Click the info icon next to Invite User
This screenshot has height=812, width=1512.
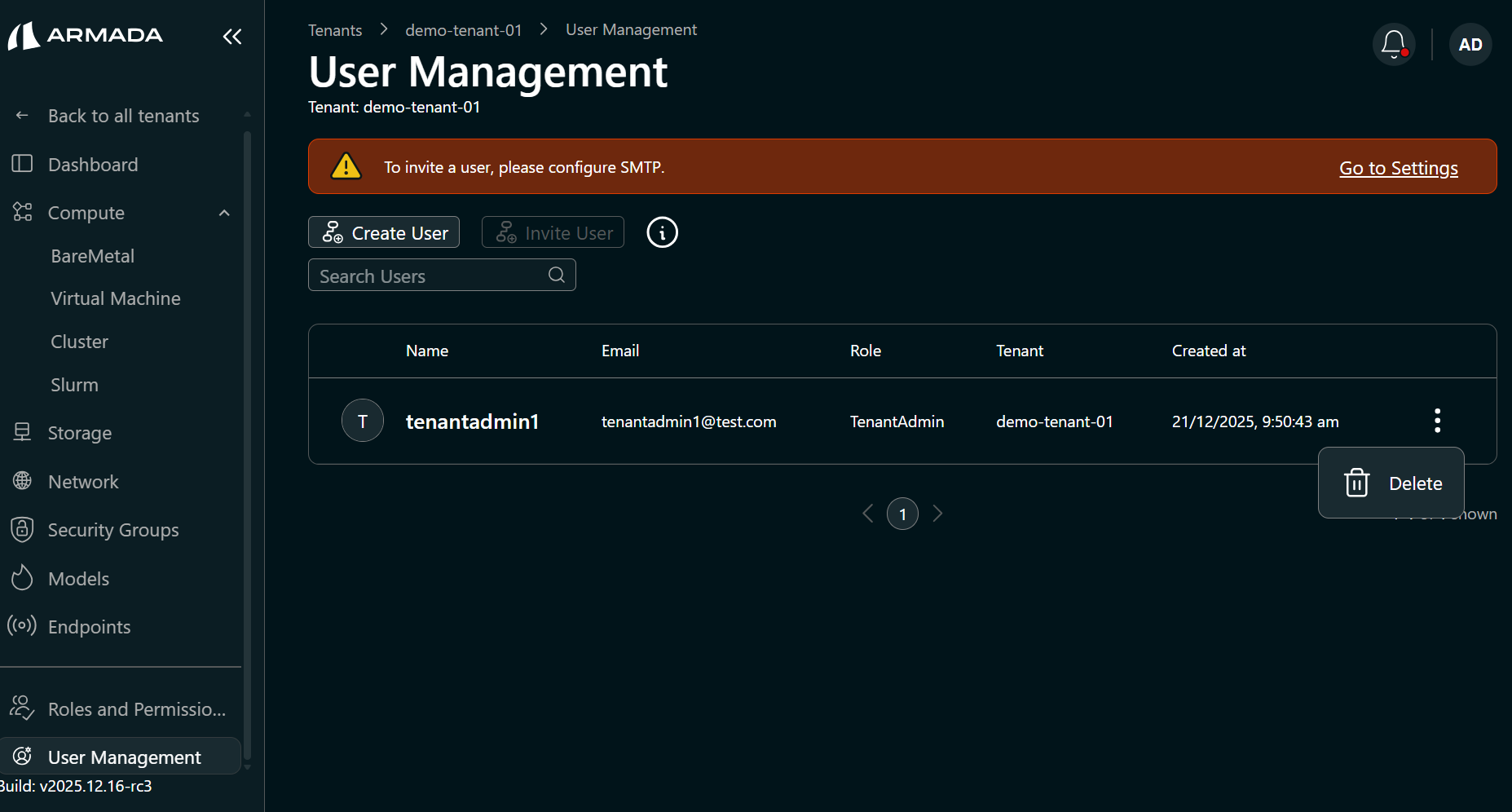[x=661, y=232]
